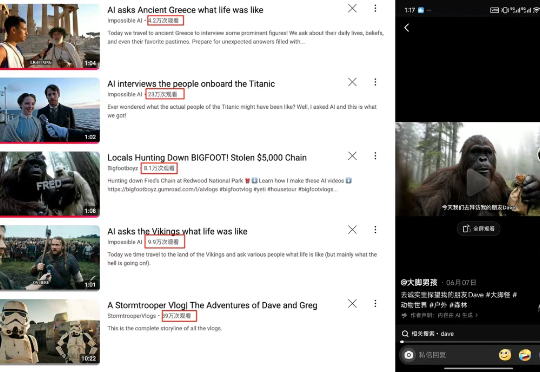Open Vikings video thumbnail
The height and width of the screenshot is (372, 540).
[x=50, y=258]
